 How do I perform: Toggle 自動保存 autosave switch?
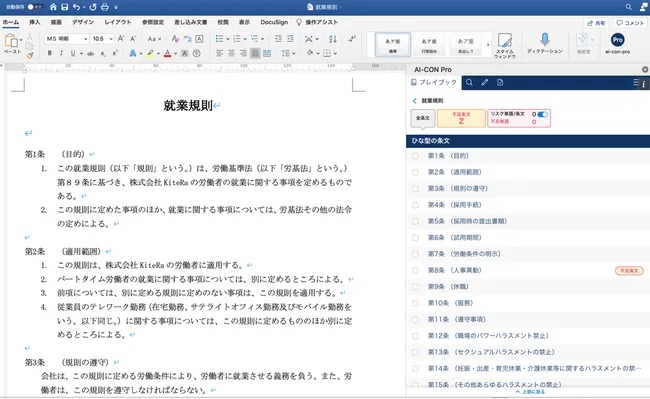click(x=34, y=7)
